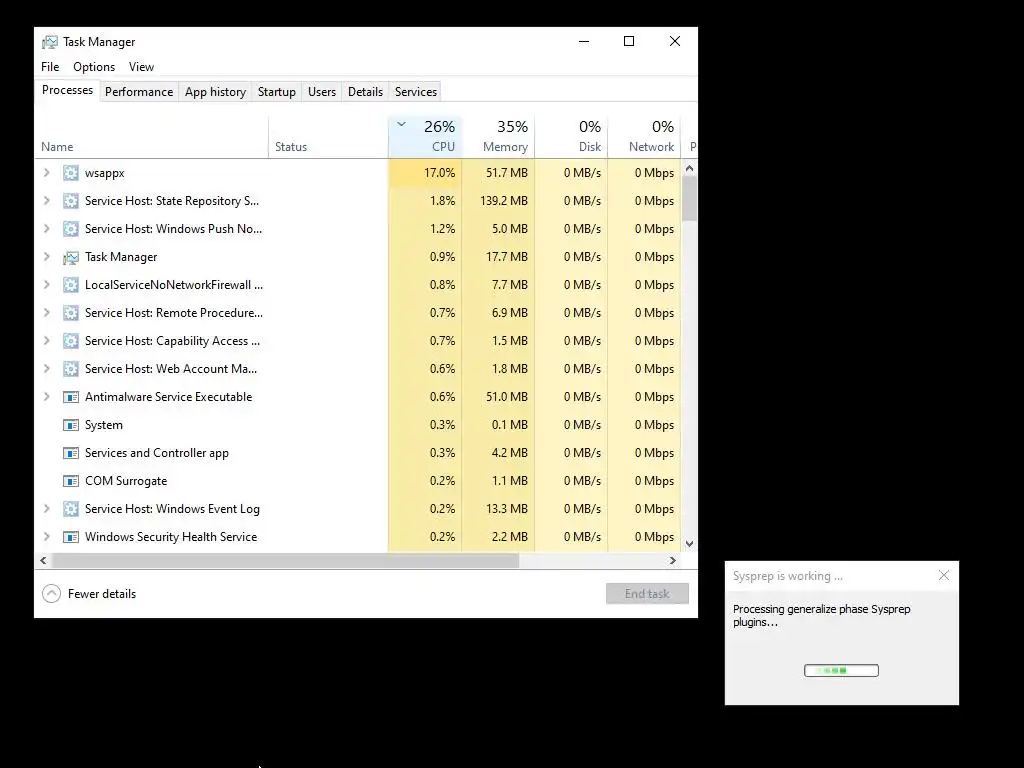Viewport: 1024px width, 768px height.
Task: Switch to the Details tab
Action: pos(365,92)
